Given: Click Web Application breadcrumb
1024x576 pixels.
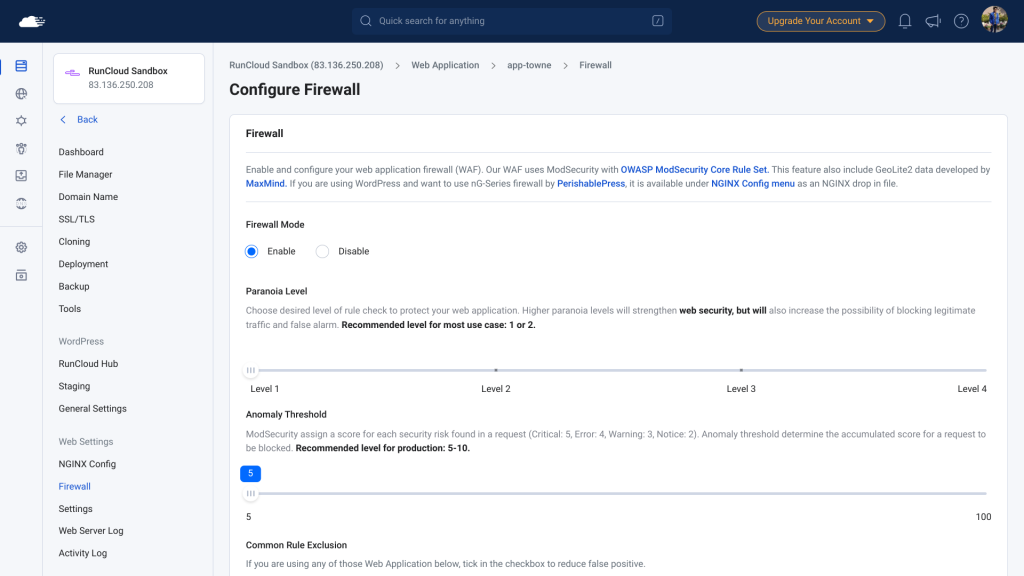Looking at the screenshot, I should pyautogui.click(x=445, y=65).
